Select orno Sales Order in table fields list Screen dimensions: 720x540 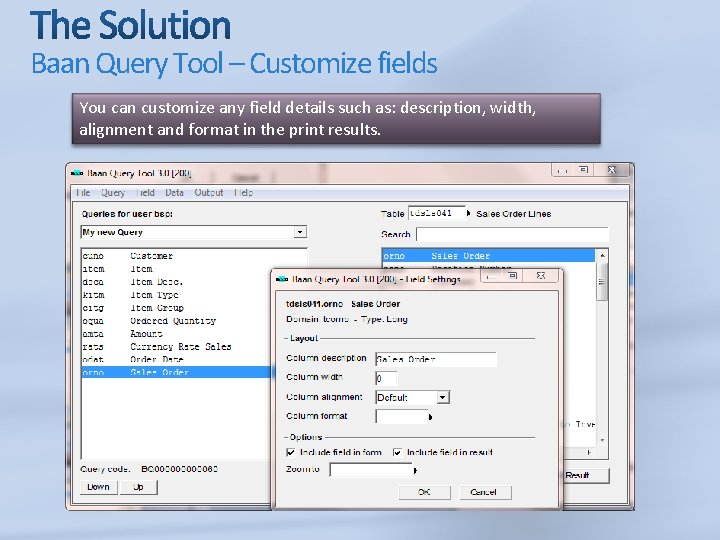click(489, 256)
